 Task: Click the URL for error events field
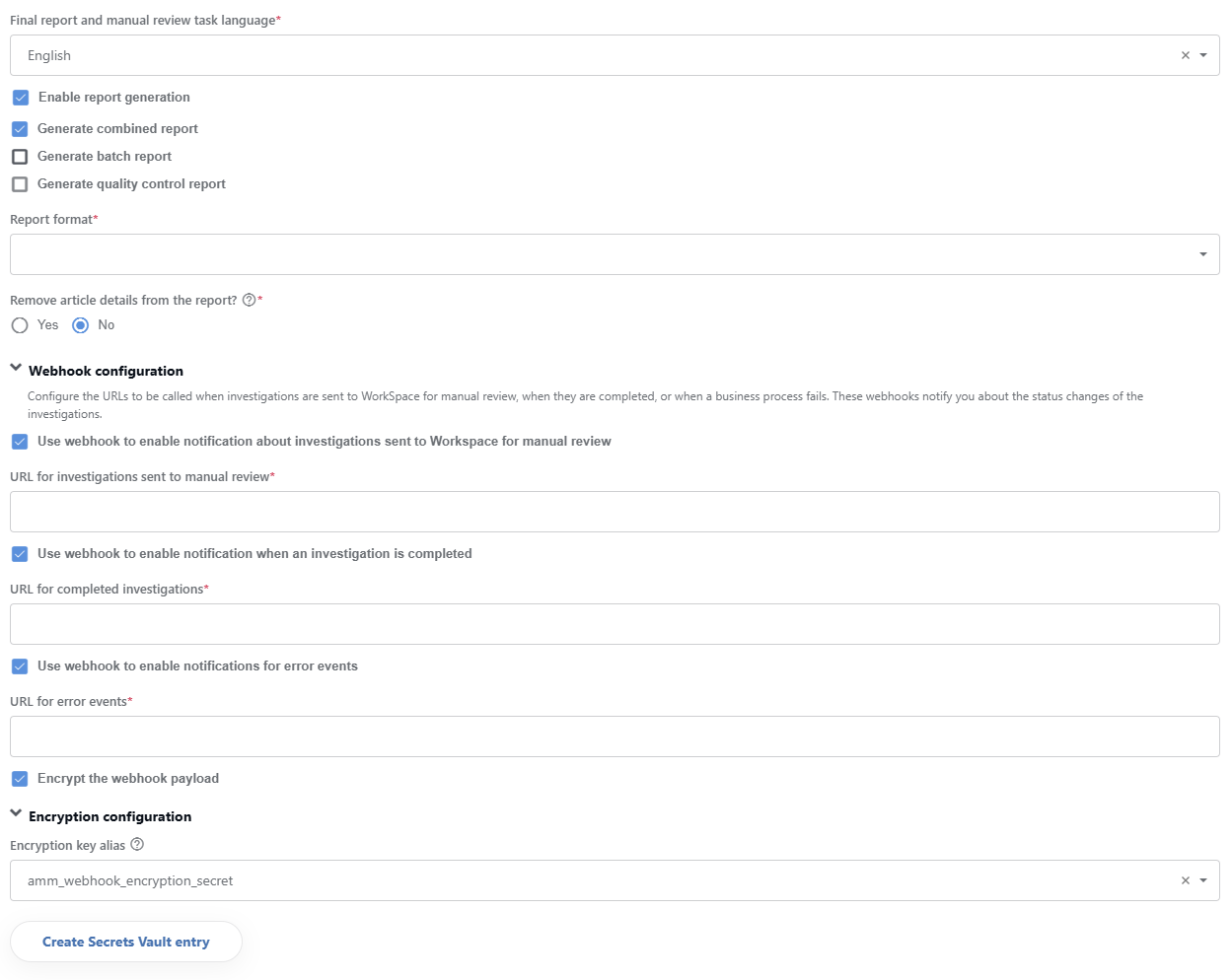615,736
